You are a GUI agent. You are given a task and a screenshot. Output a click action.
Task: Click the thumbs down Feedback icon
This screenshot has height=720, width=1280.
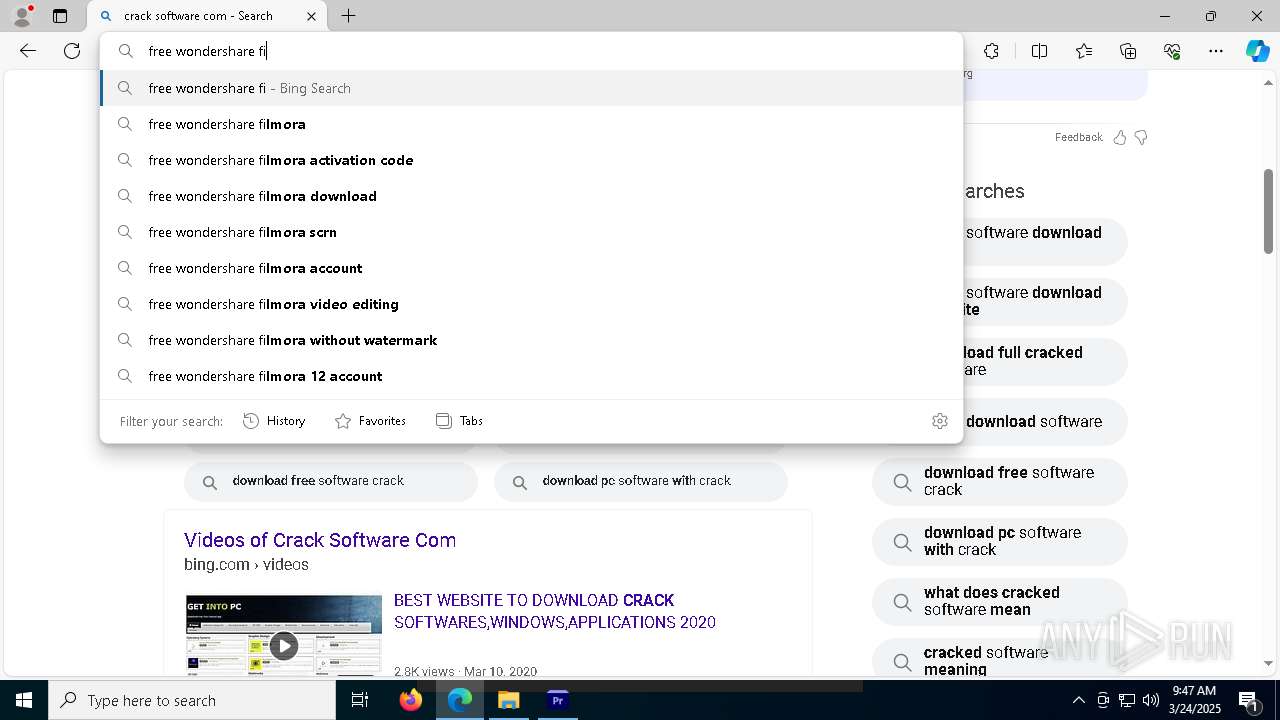pos(1141,138)
